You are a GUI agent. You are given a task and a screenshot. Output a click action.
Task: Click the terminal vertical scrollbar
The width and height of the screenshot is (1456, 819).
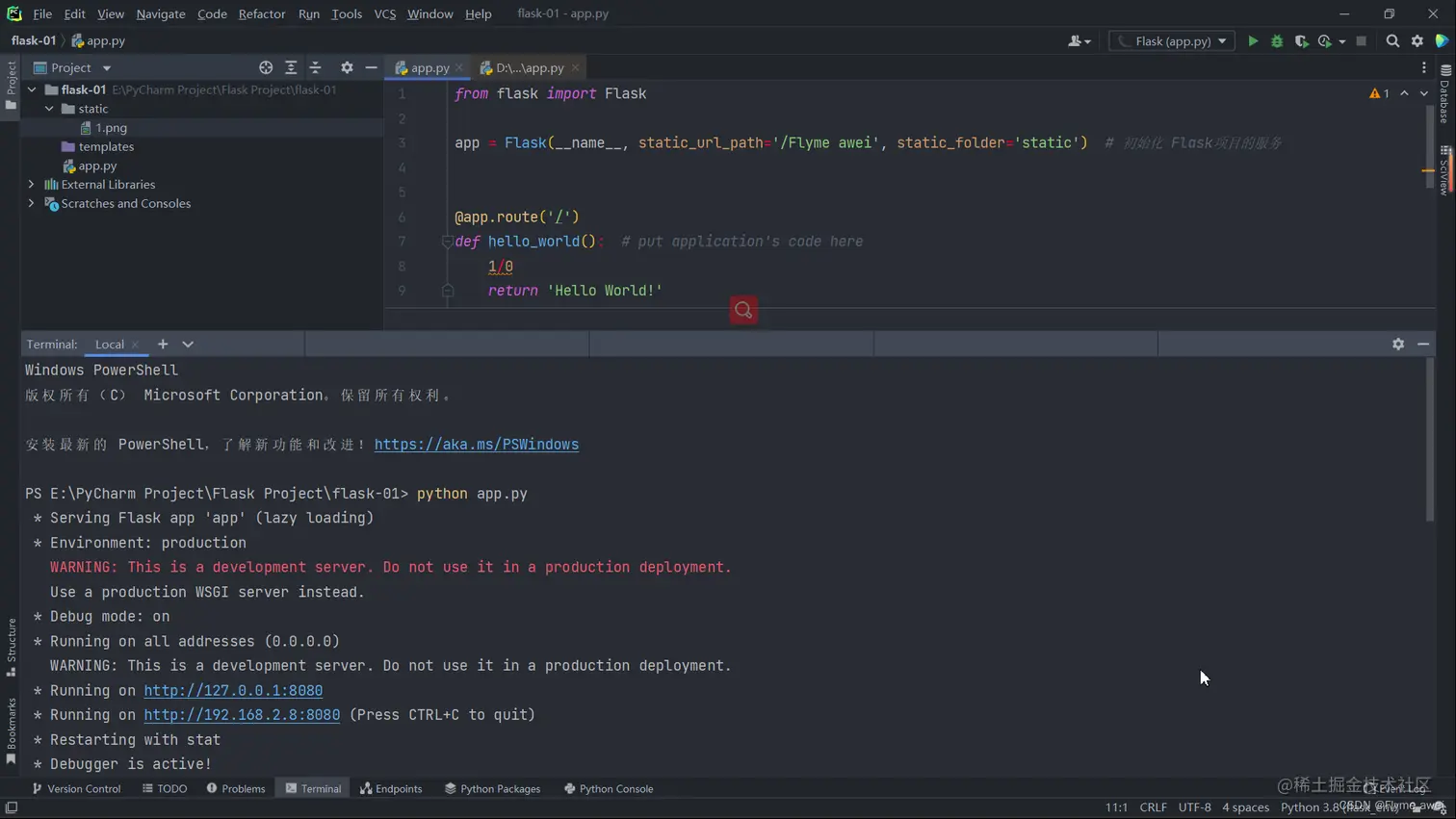pyautogui.click(x=1430, y=441)
